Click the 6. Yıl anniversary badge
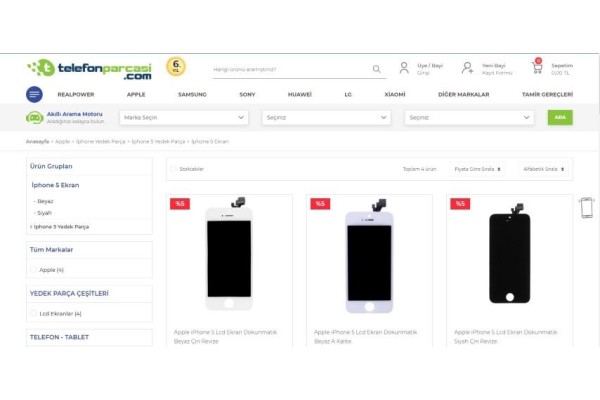 (176, 67)
